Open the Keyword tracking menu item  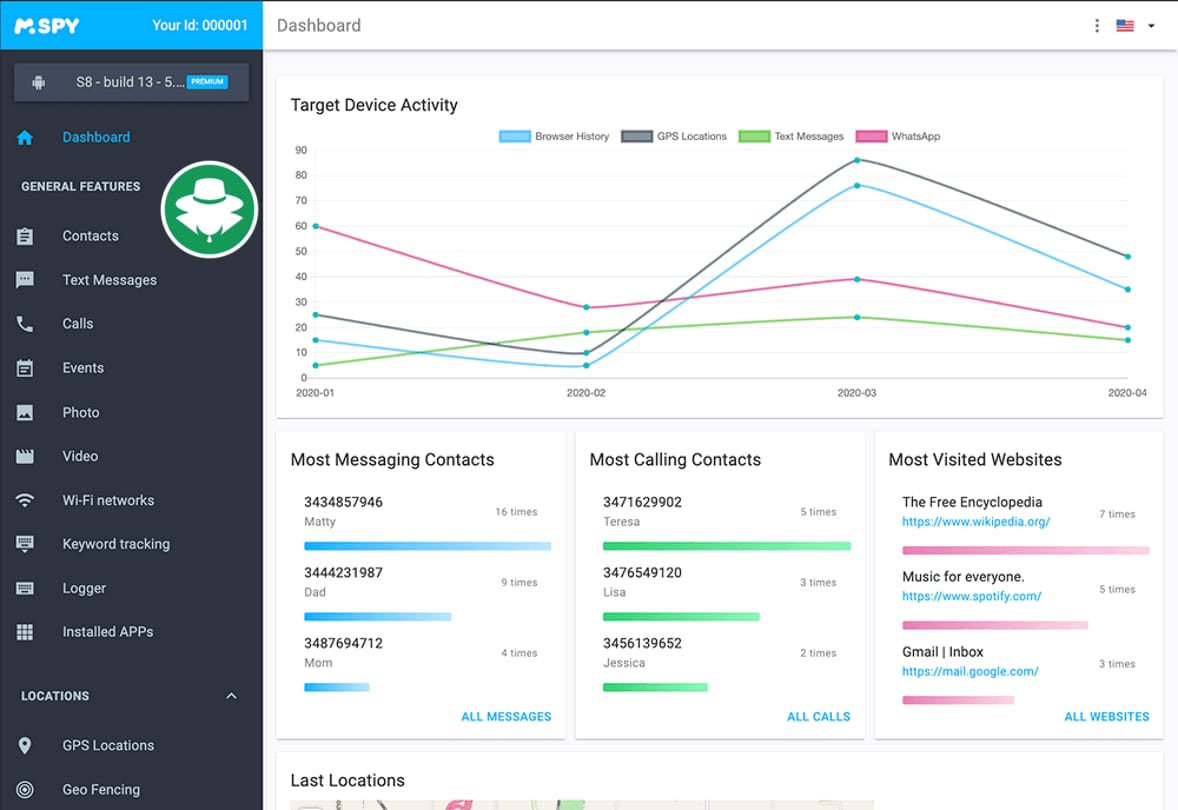point(116,544)
